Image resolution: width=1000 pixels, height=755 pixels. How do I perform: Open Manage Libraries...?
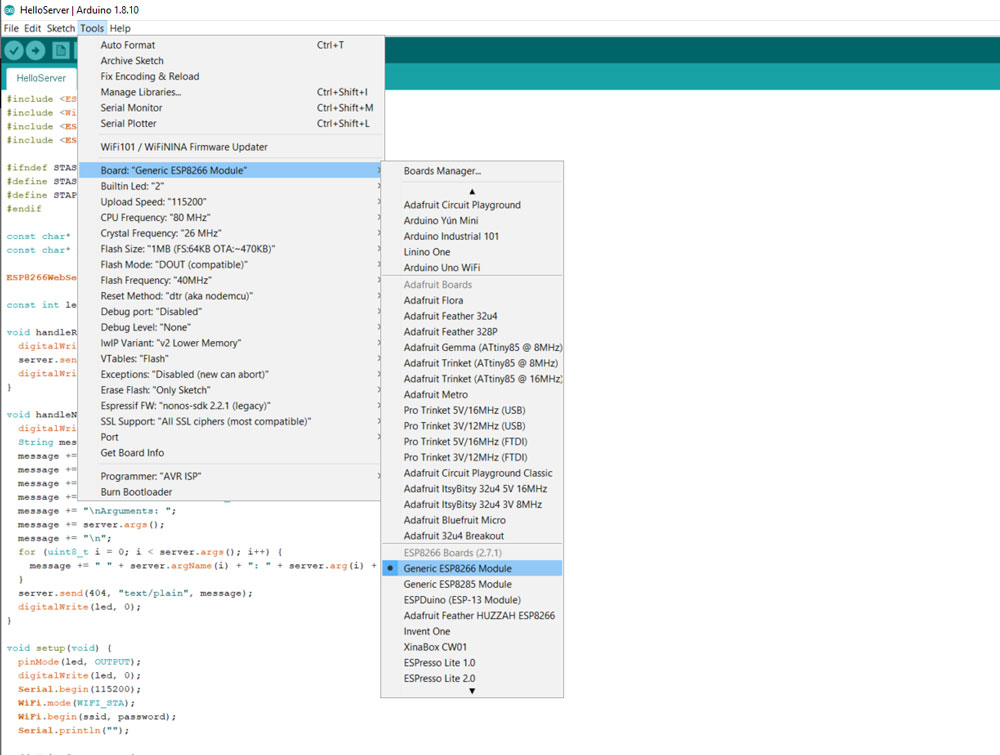coord(231,92)
